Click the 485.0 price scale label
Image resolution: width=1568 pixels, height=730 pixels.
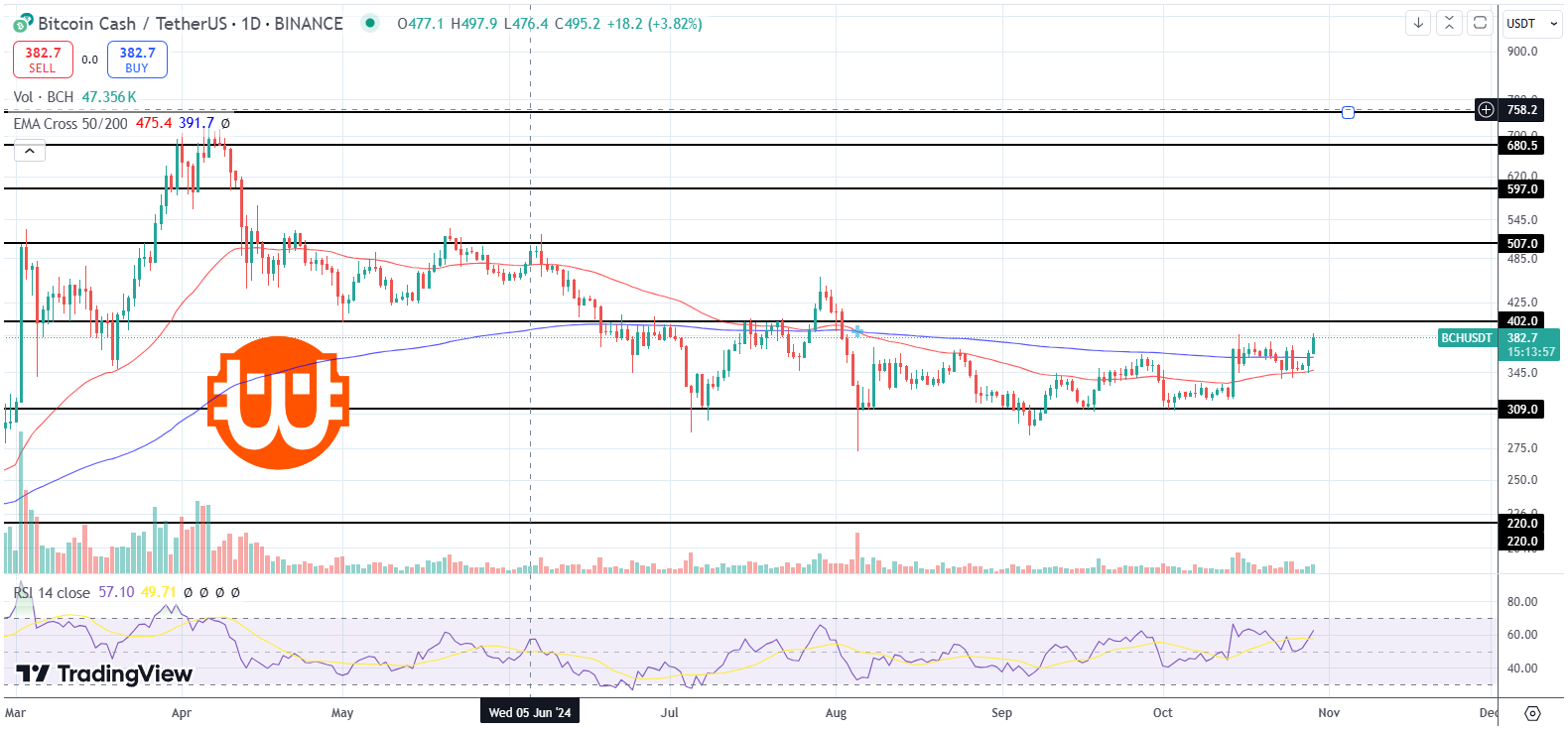click(1522, 260)
